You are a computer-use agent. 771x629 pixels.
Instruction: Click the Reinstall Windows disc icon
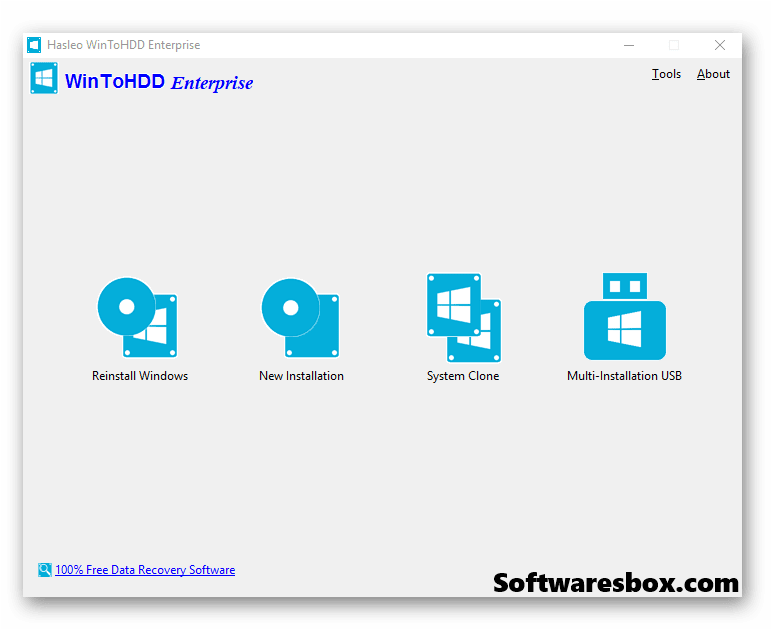pyautogui.click(x=138, y=317)
